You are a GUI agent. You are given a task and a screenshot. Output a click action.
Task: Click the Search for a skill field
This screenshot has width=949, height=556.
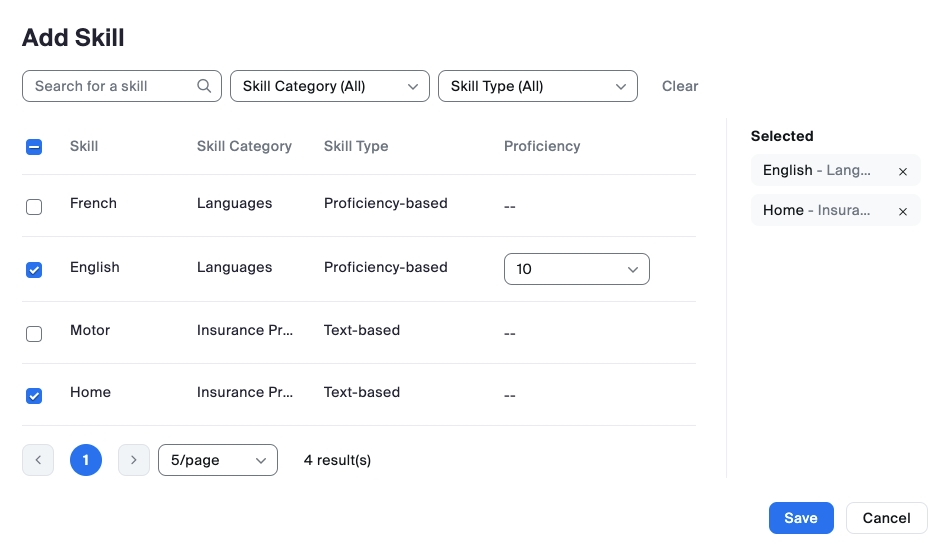[110, 86]
